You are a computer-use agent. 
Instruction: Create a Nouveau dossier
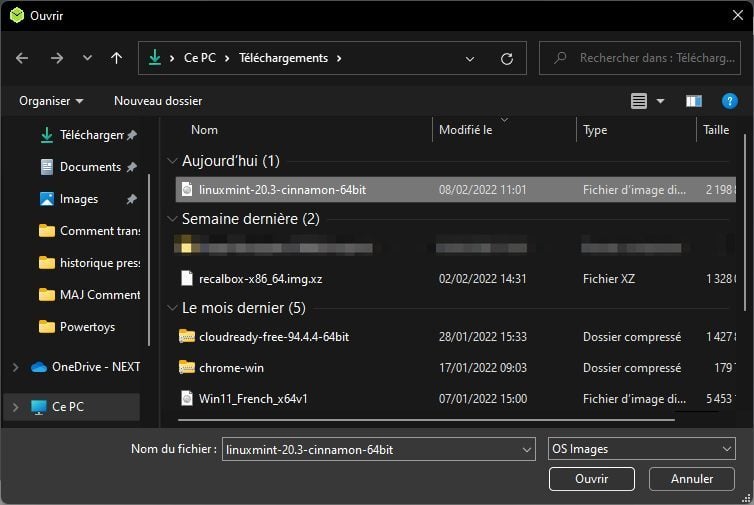point(158,101)
